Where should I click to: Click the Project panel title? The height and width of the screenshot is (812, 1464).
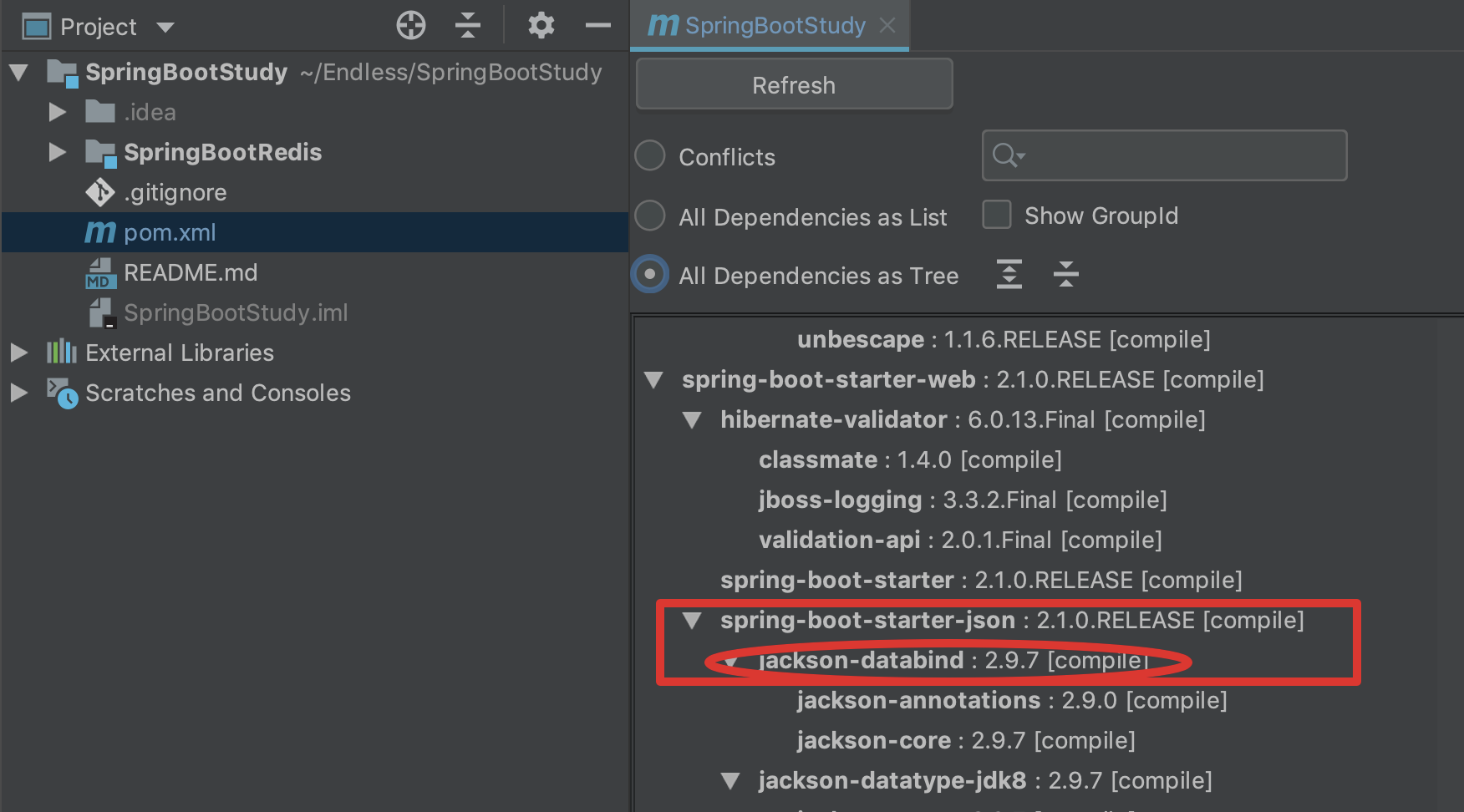tap(98, 28)
